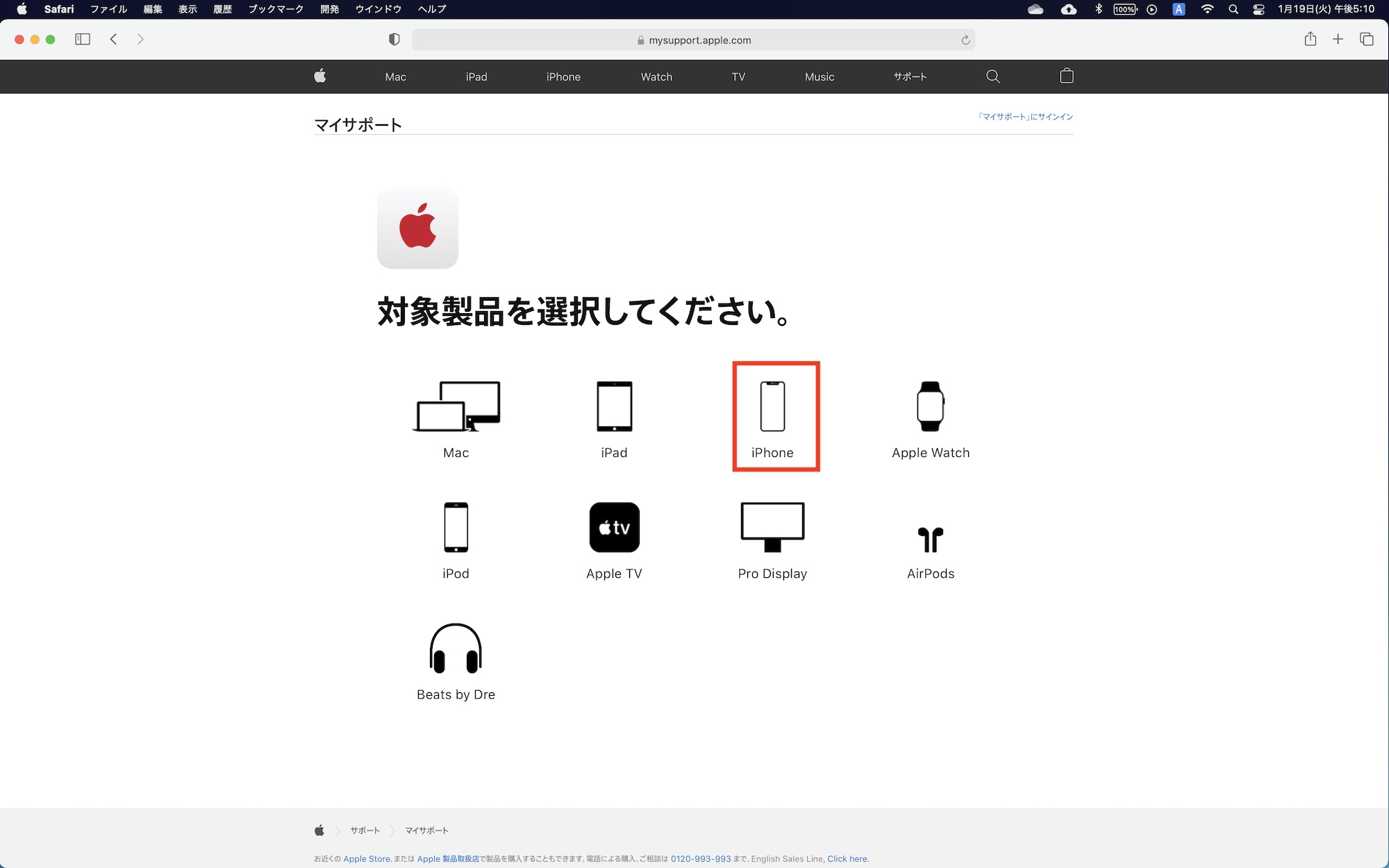Click the 0120-993-993 phone link
Image resolution: width=1389 pixels, height=868 pixels.
(700, 859)
